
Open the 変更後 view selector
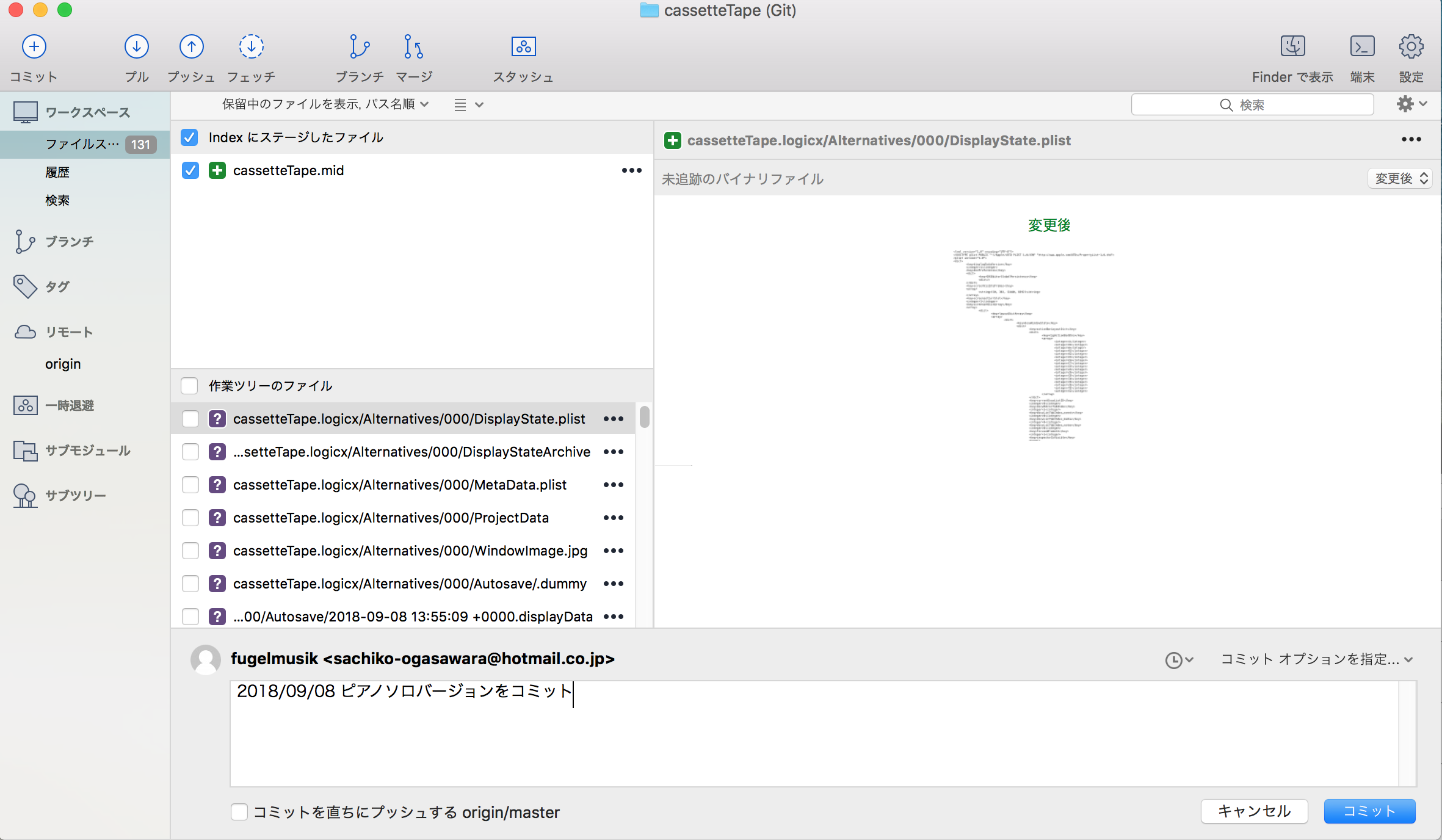[x=1400, y=178]
